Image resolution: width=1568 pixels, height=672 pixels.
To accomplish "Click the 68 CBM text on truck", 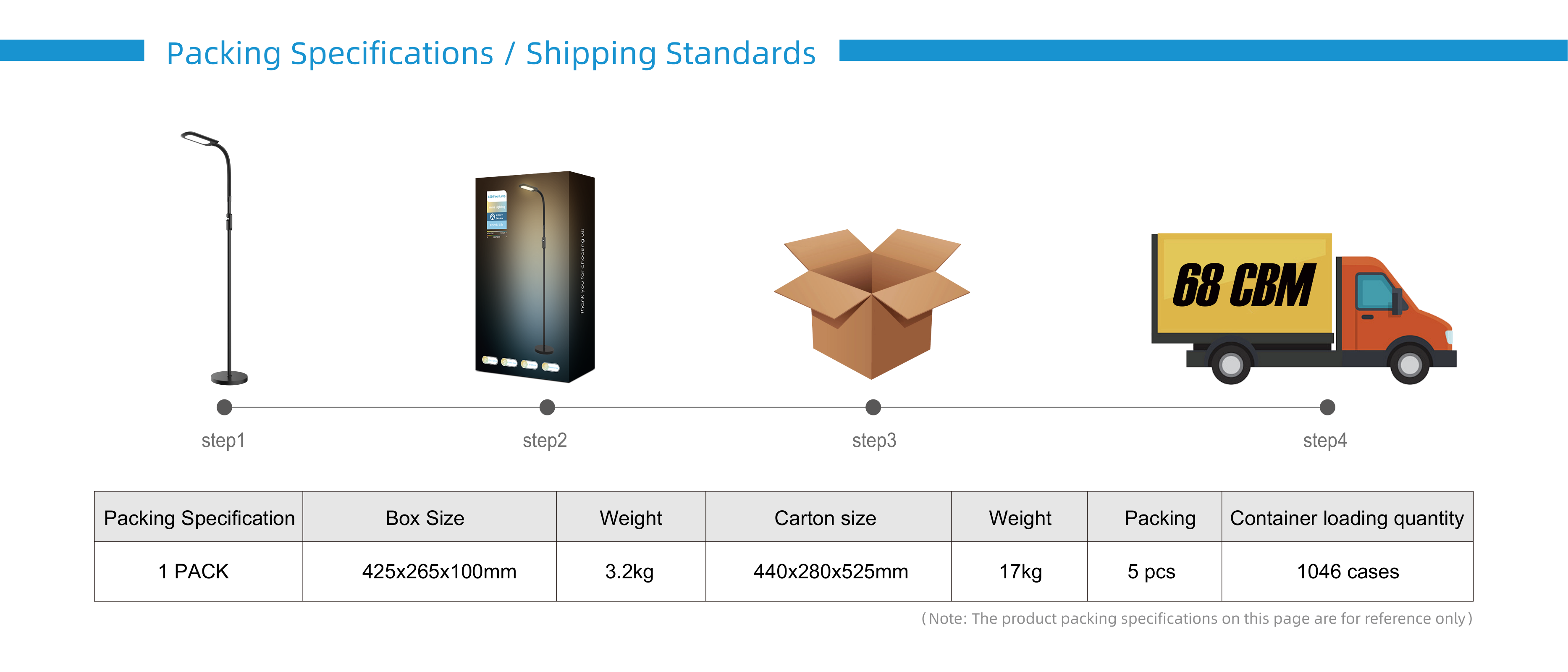I will (1243, 285).
